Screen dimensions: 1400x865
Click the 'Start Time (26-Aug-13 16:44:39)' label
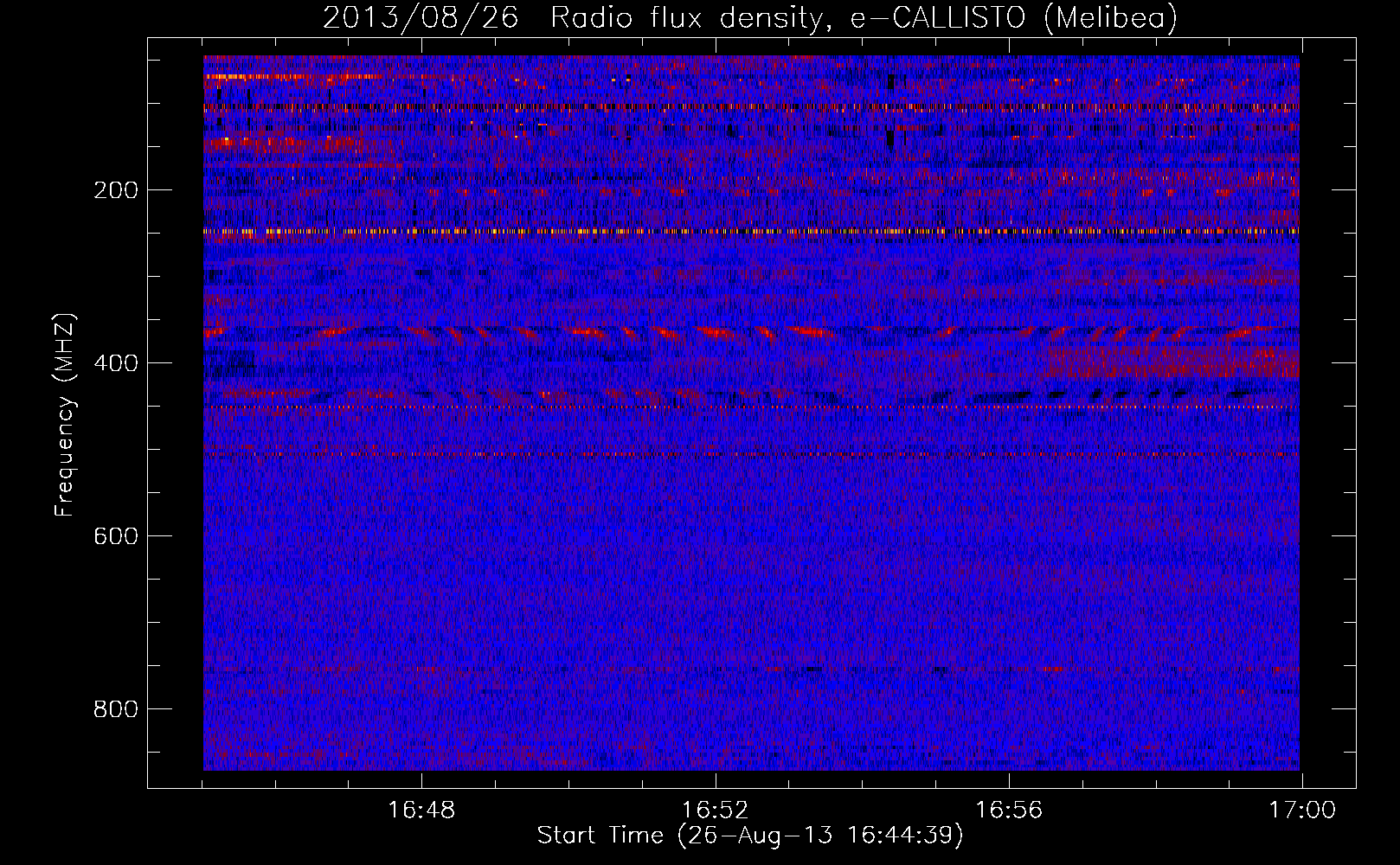click(750, 836)
